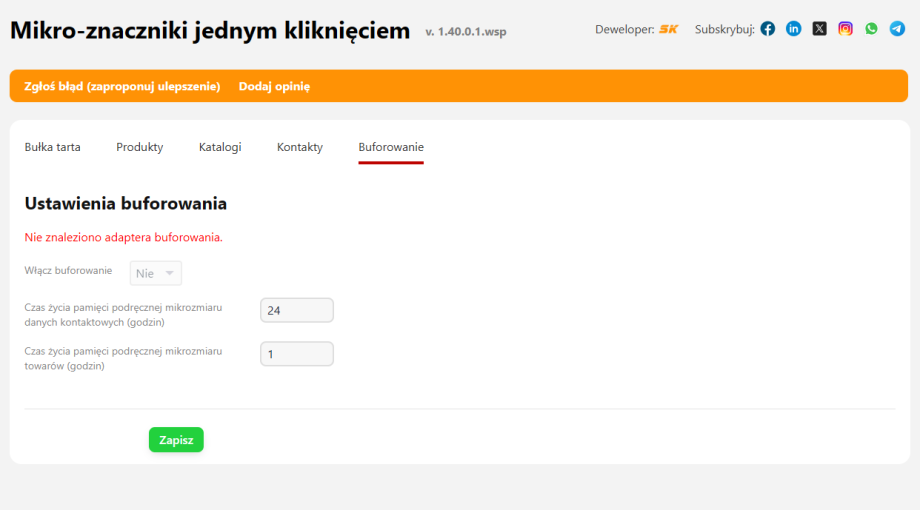Click 'Zgłoś błąd (zaproponuj ulepszenie)' link
The height and width of the screenshot is (510, 920).
[122, 86]
